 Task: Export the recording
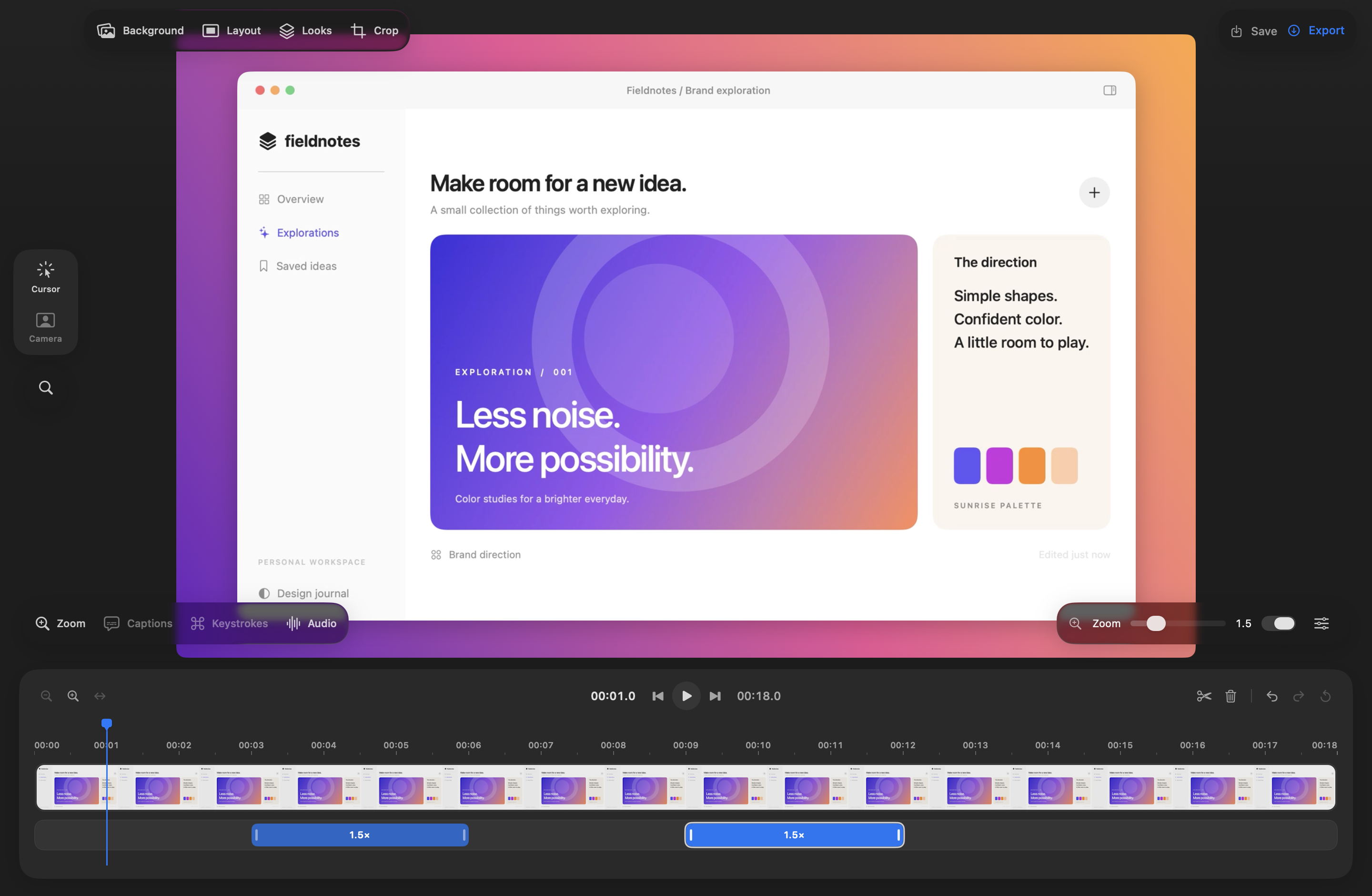pos(1316,31)
